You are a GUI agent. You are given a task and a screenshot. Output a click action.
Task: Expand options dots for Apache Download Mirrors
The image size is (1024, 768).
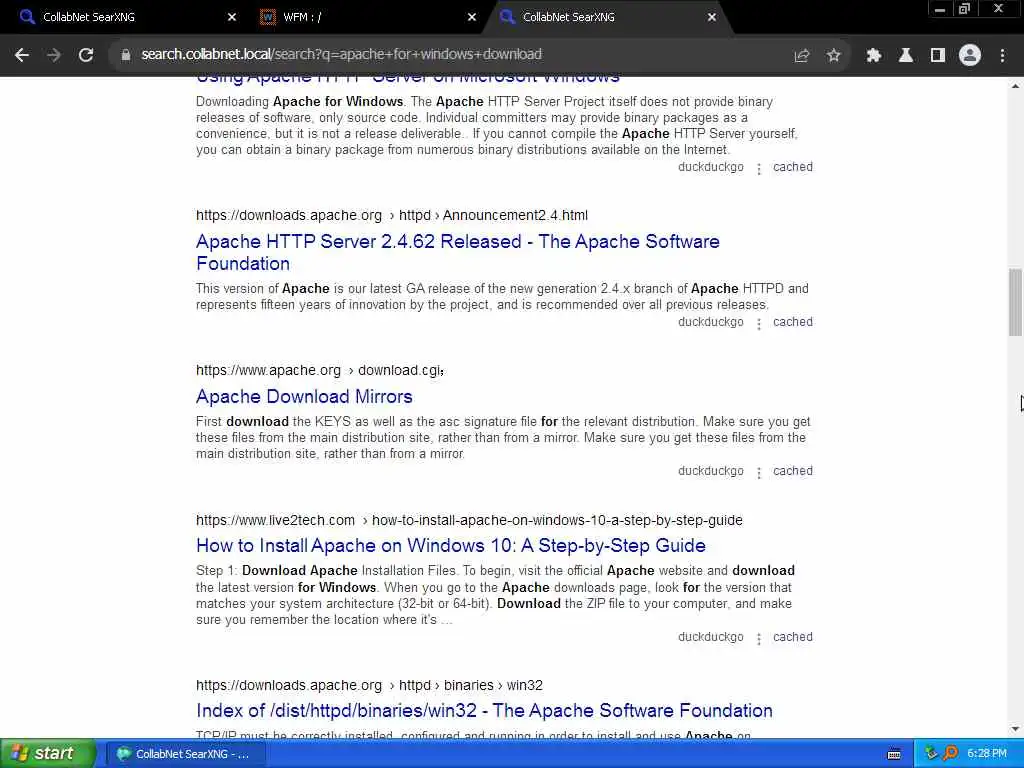coord(758,473)
